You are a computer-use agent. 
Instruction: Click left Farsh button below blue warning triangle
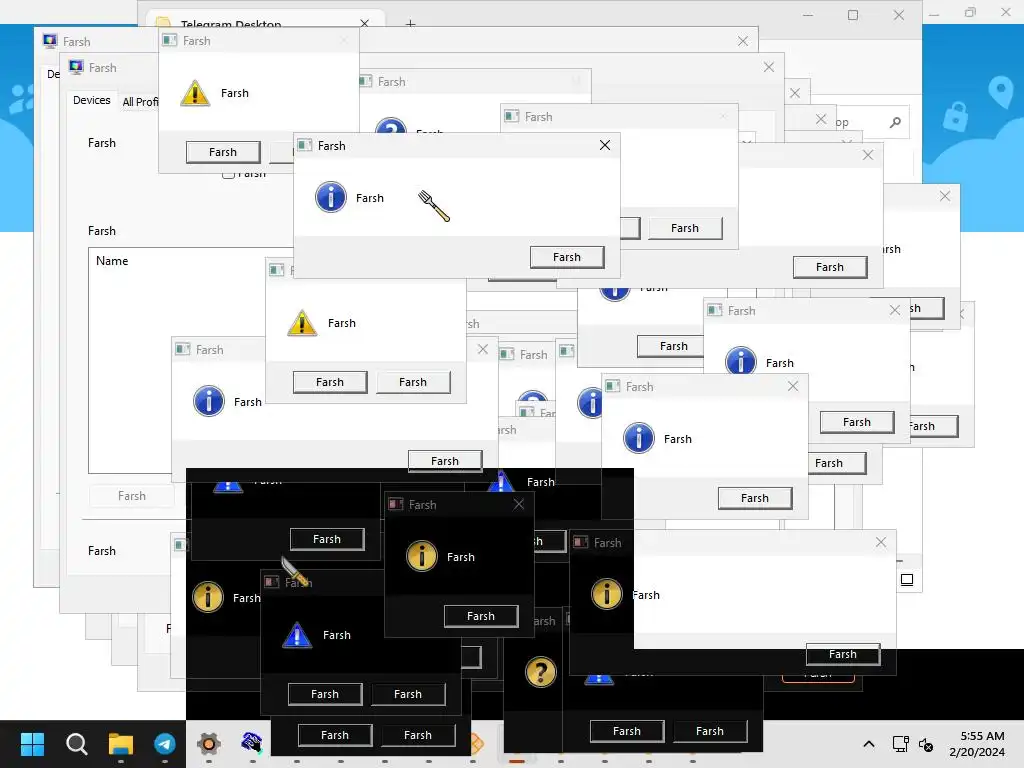point(325,694)
